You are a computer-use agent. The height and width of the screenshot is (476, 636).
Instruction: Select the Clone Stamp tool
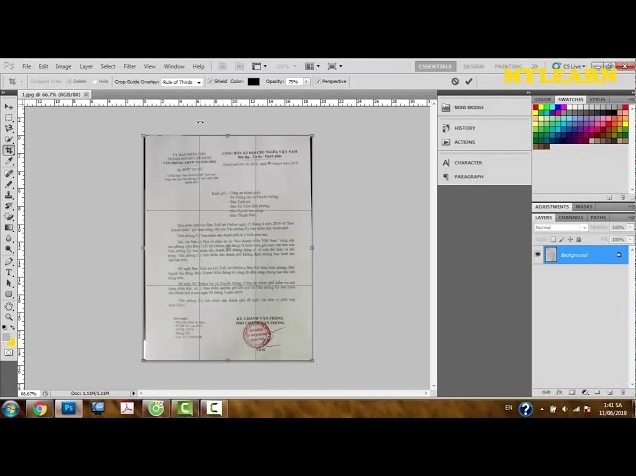pos(9,195)
